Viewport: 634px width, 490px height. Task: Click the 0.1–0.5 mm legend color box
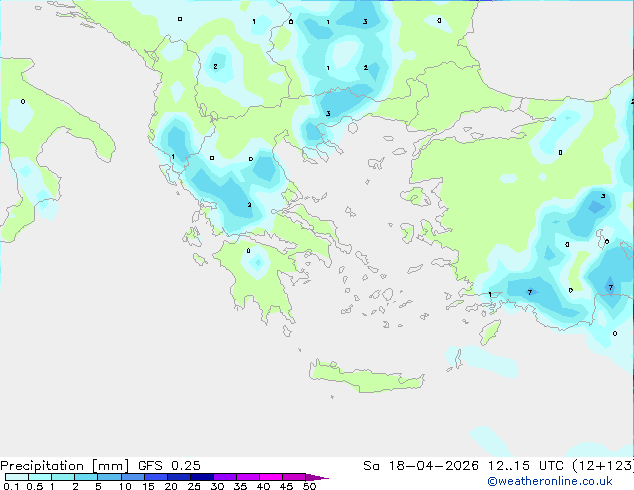tap(17, 477)
